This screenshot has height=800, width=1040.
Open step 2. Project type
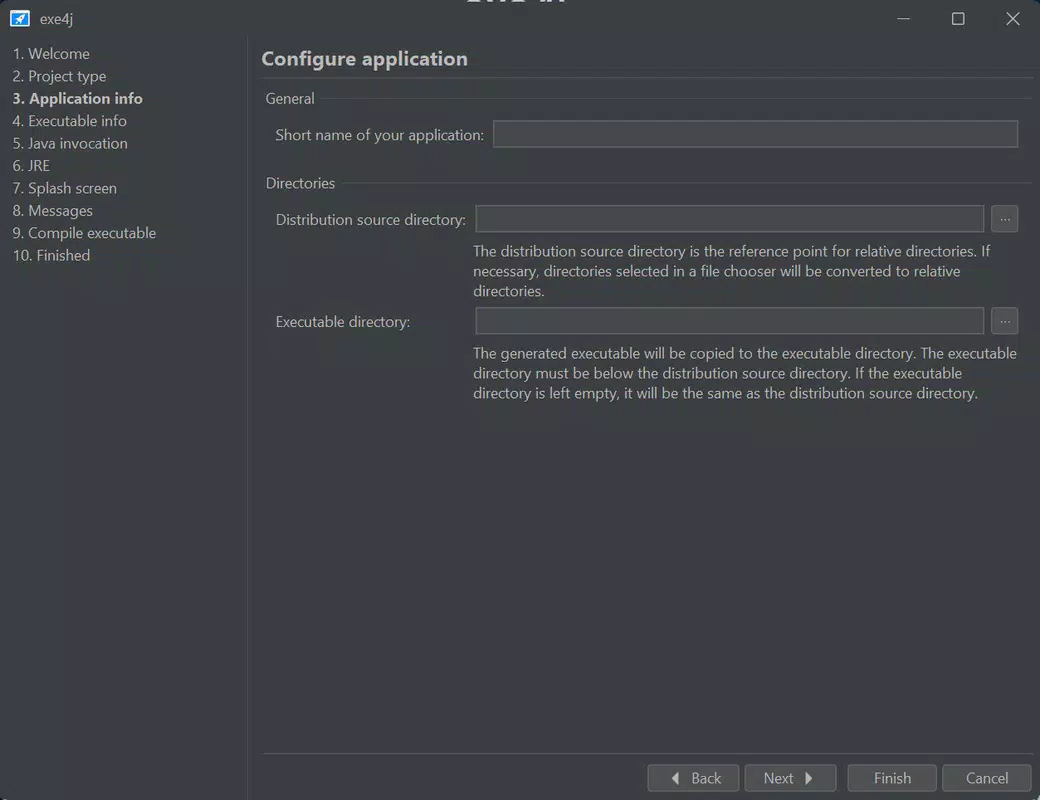coord(59,76)
